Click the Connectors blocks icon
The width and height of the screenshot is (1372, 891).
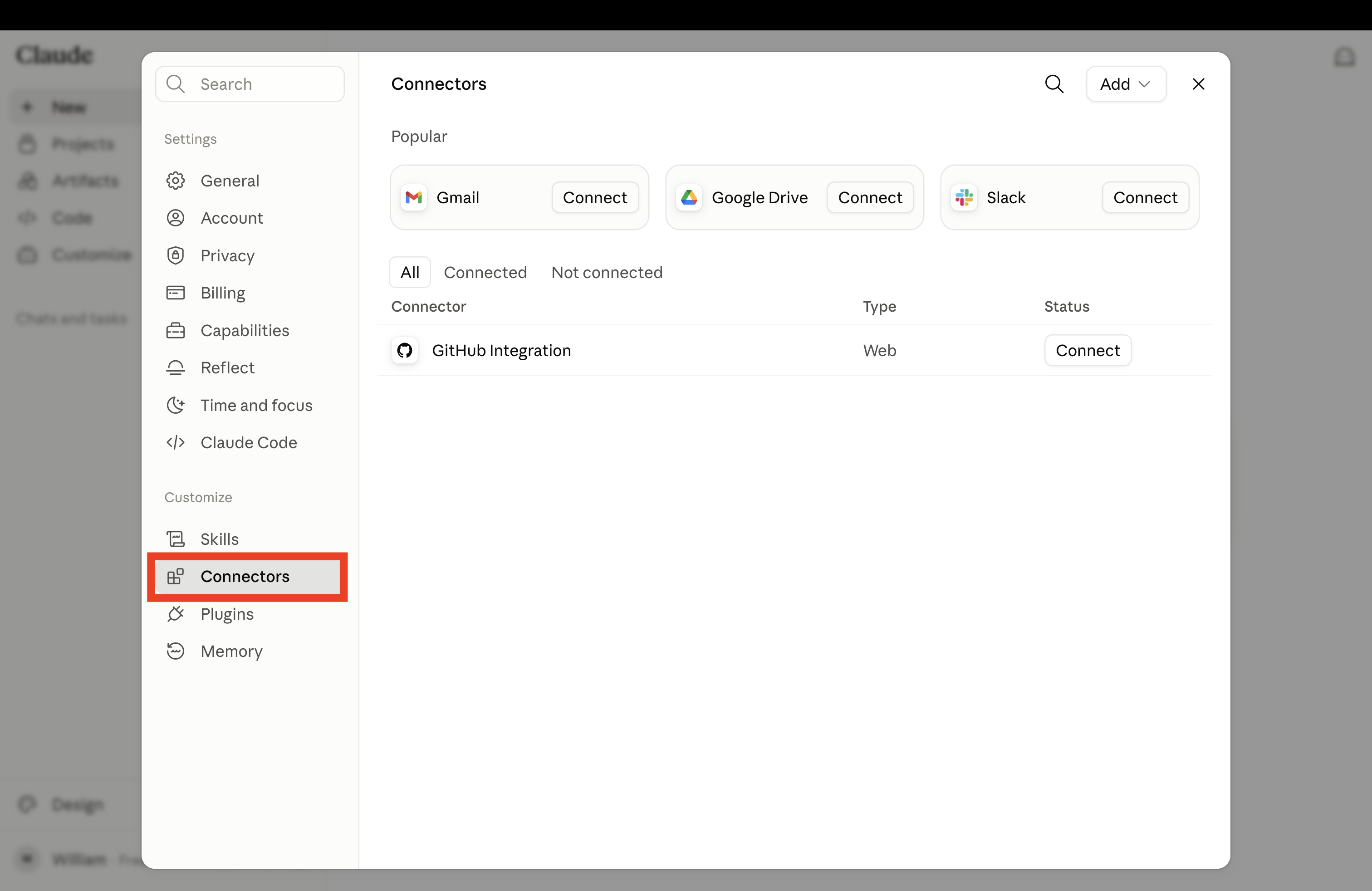(175, 576)
